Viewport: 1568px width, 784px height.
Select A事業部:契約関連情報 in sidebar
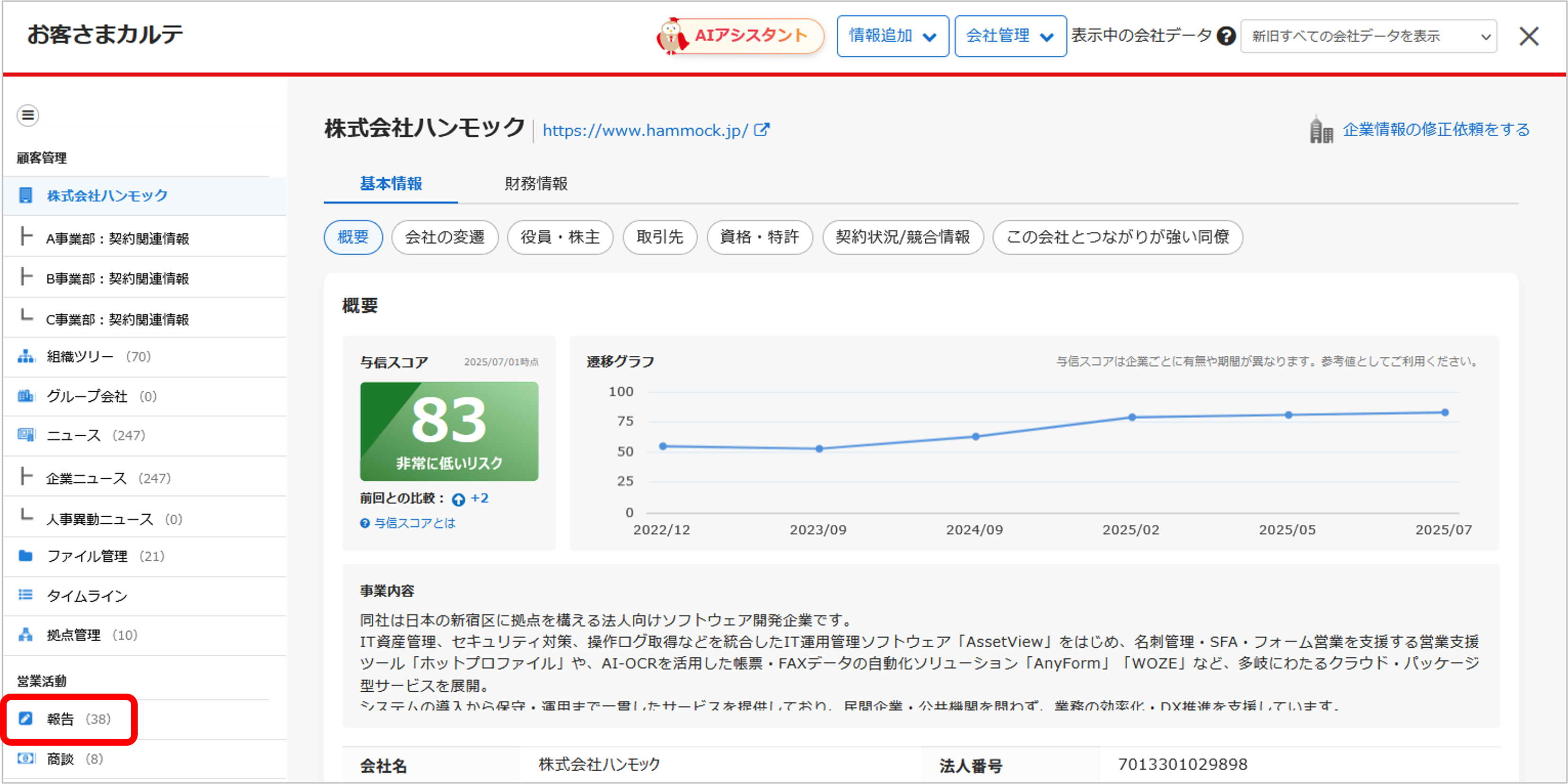(x=117, y=238)
